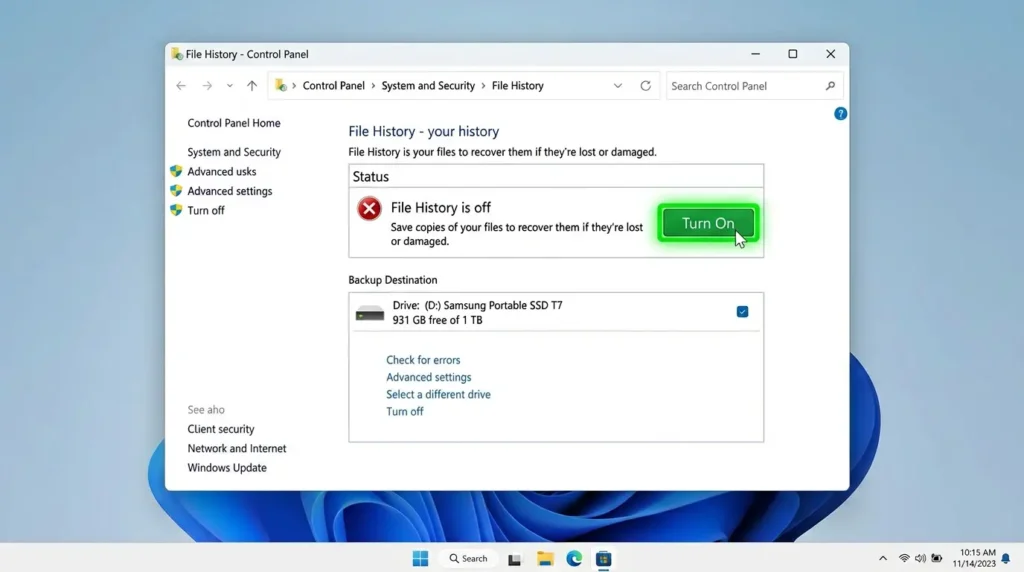The image size is (1024, 572).
Task: Go back using the back arrow
Action: coord(181,86)
